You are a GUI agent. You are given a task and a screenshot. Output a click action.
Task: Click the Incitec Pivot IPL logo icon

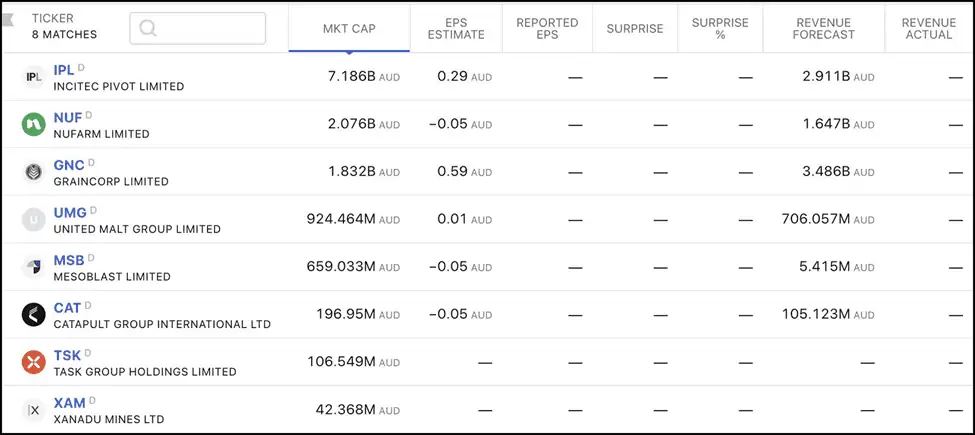coord(34,77)
